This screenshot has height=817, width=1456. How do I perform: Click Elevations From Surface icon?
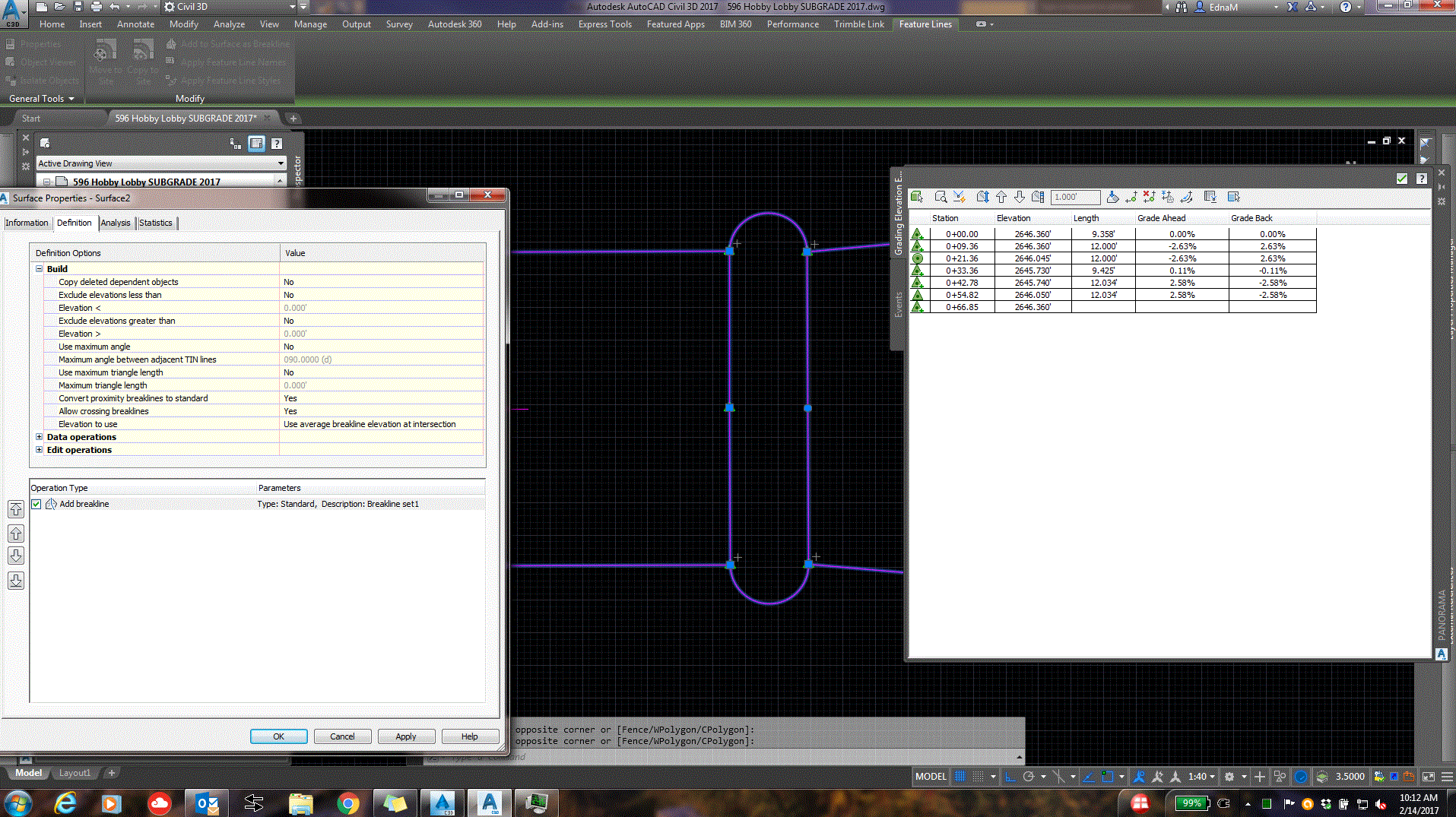click(1168, 197)
